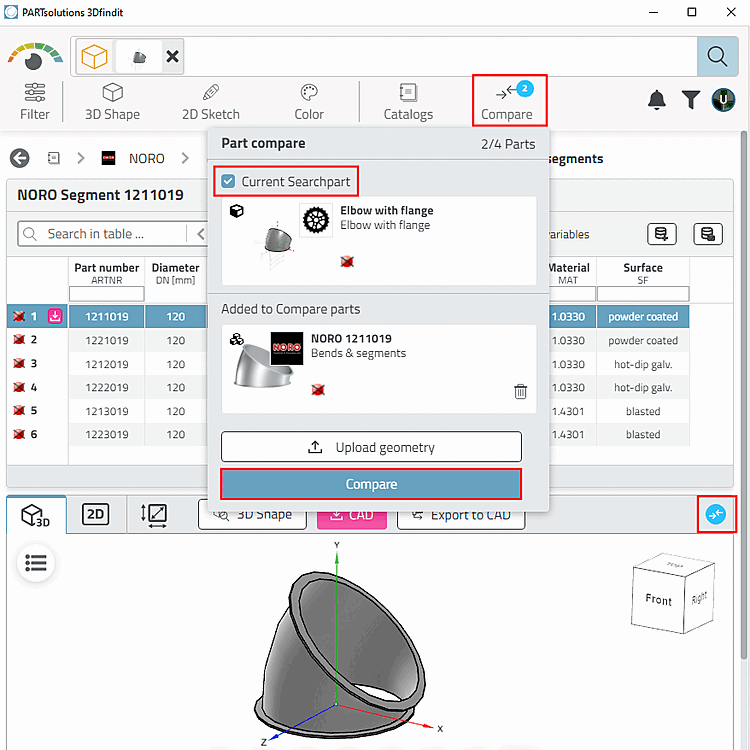Select the 2D Sketch search mode

[x=211, y=101]
